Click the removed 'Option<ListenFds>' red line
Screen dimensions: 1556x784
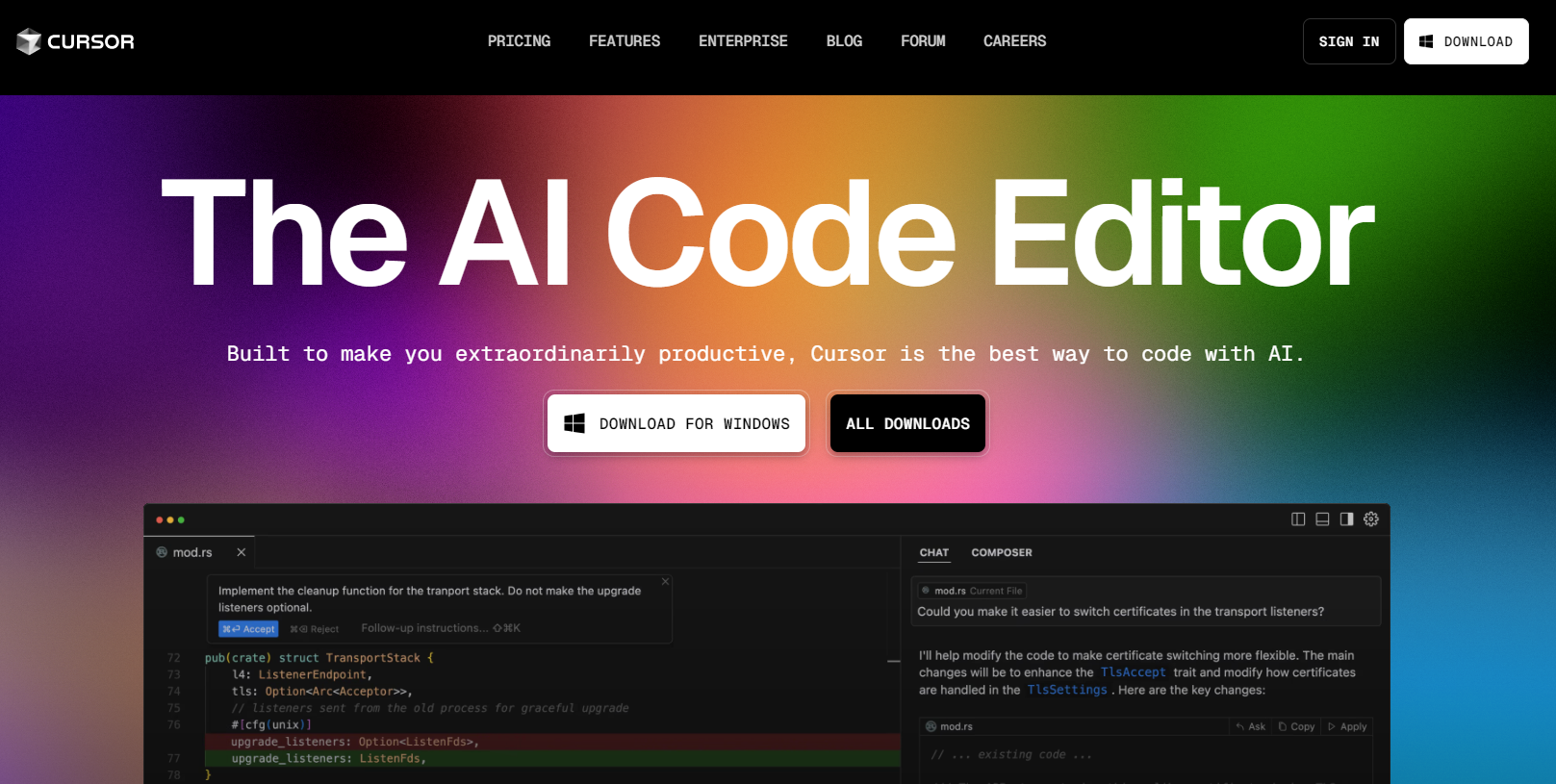(552, 742)
